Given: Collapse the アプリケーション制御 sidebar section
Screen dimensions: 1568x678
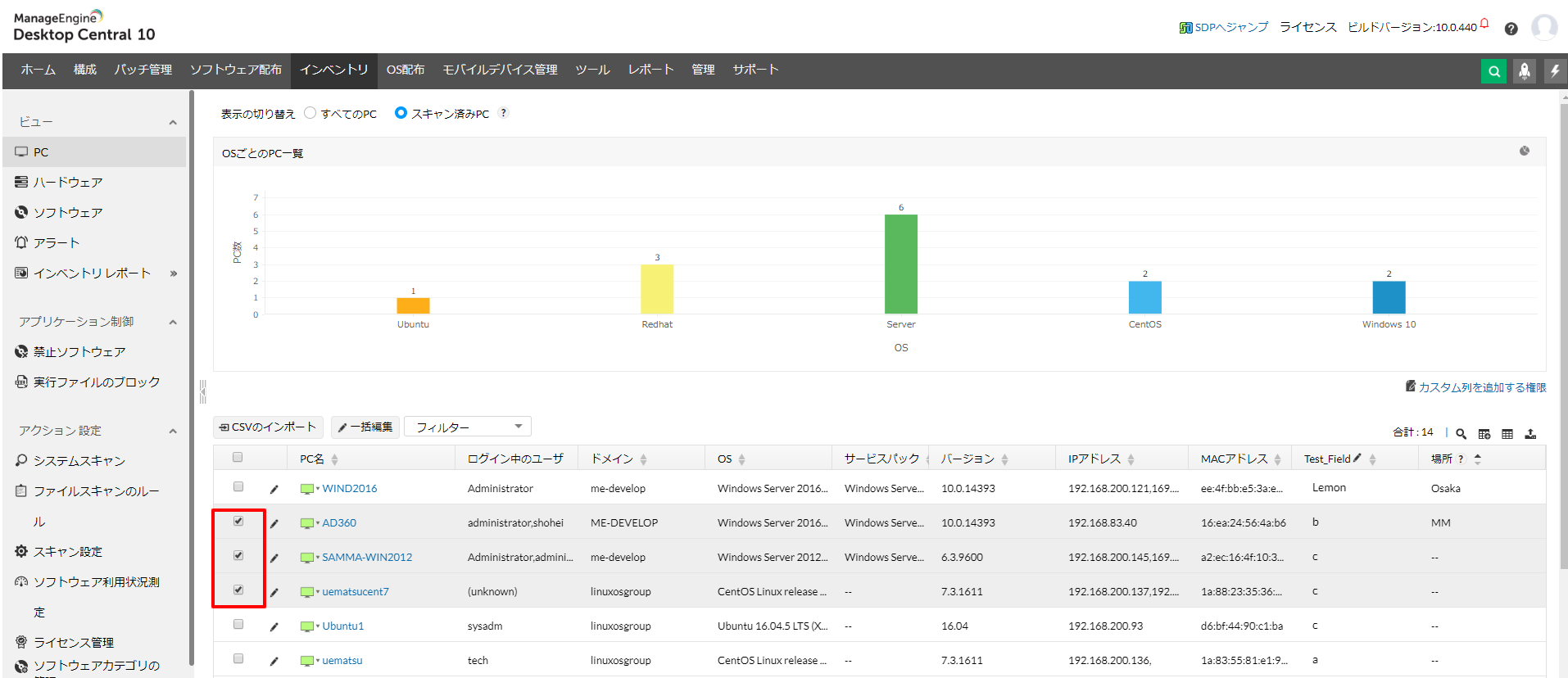Looking at the screenshot, I should (x=173, y=323).
